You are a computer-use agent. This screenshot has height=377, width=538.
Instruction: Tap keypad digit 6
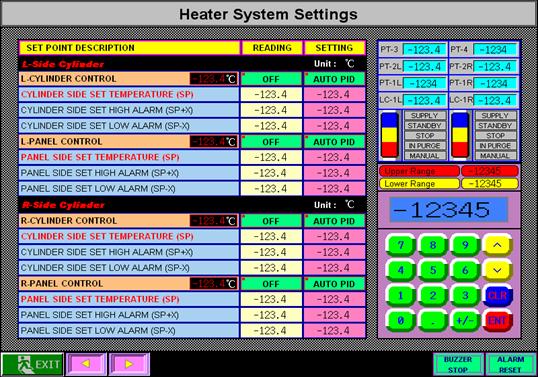[x=465, y=270]
